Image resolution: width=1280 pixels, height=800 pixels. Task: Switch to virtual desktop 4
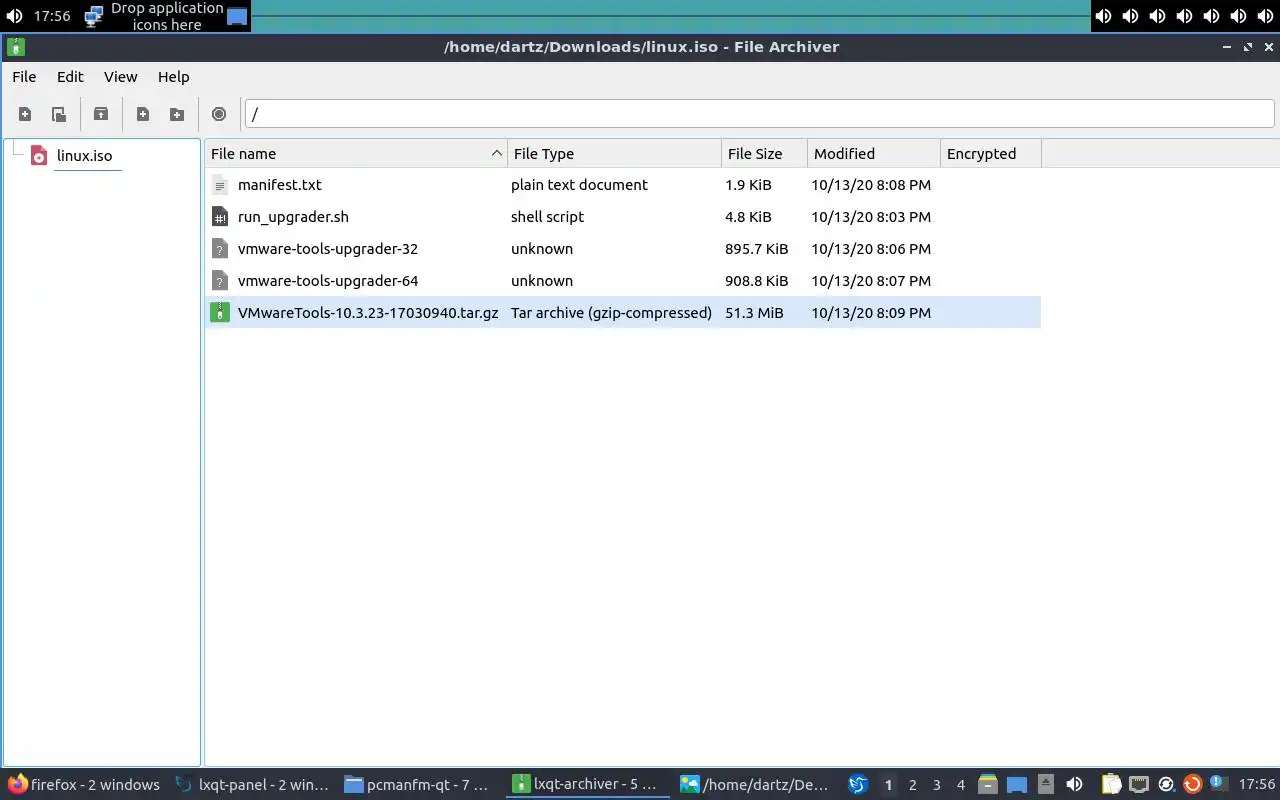[x=960, y=785]
